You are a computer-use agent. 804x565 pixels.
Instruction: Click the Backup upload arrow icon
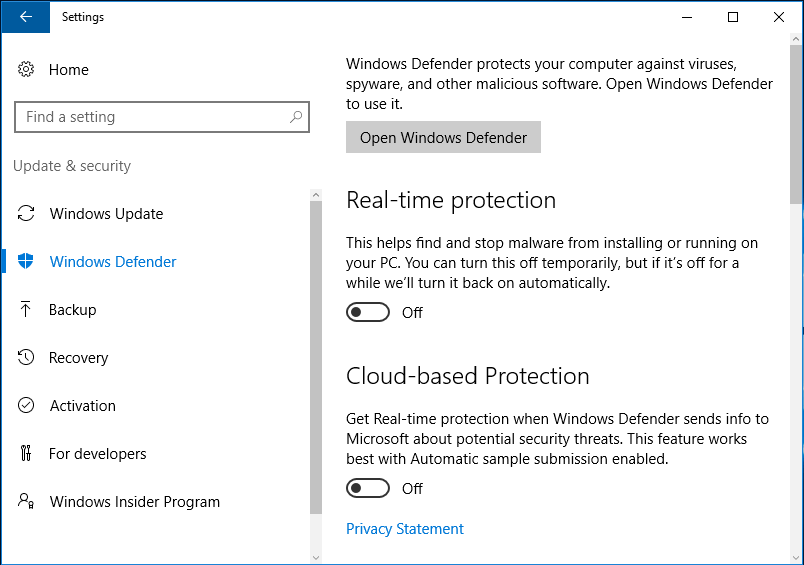(26, 310)
